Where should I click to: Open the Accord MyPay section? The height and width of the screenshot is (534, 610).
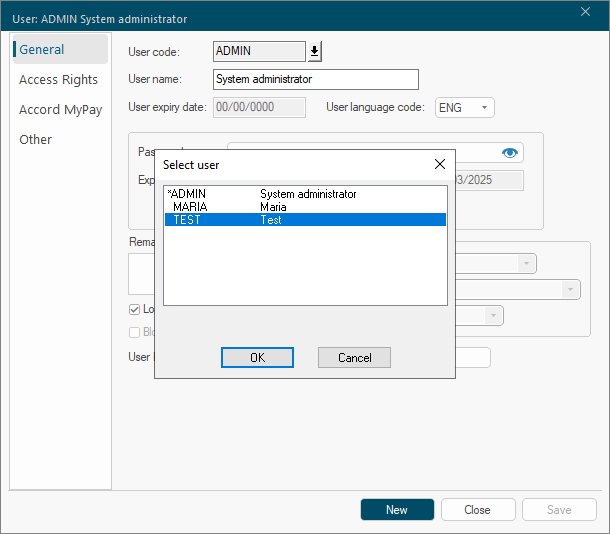60,109
